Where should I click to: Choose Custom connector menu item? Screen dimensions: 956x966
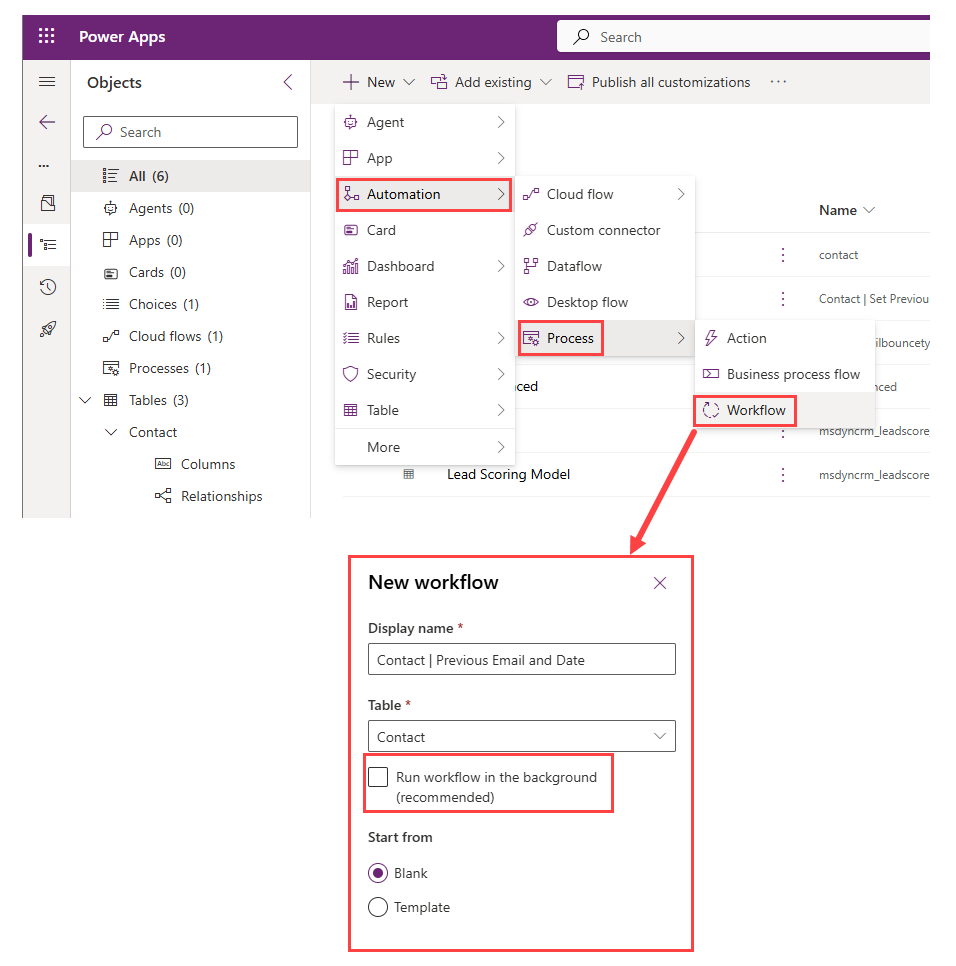(604, 230)
